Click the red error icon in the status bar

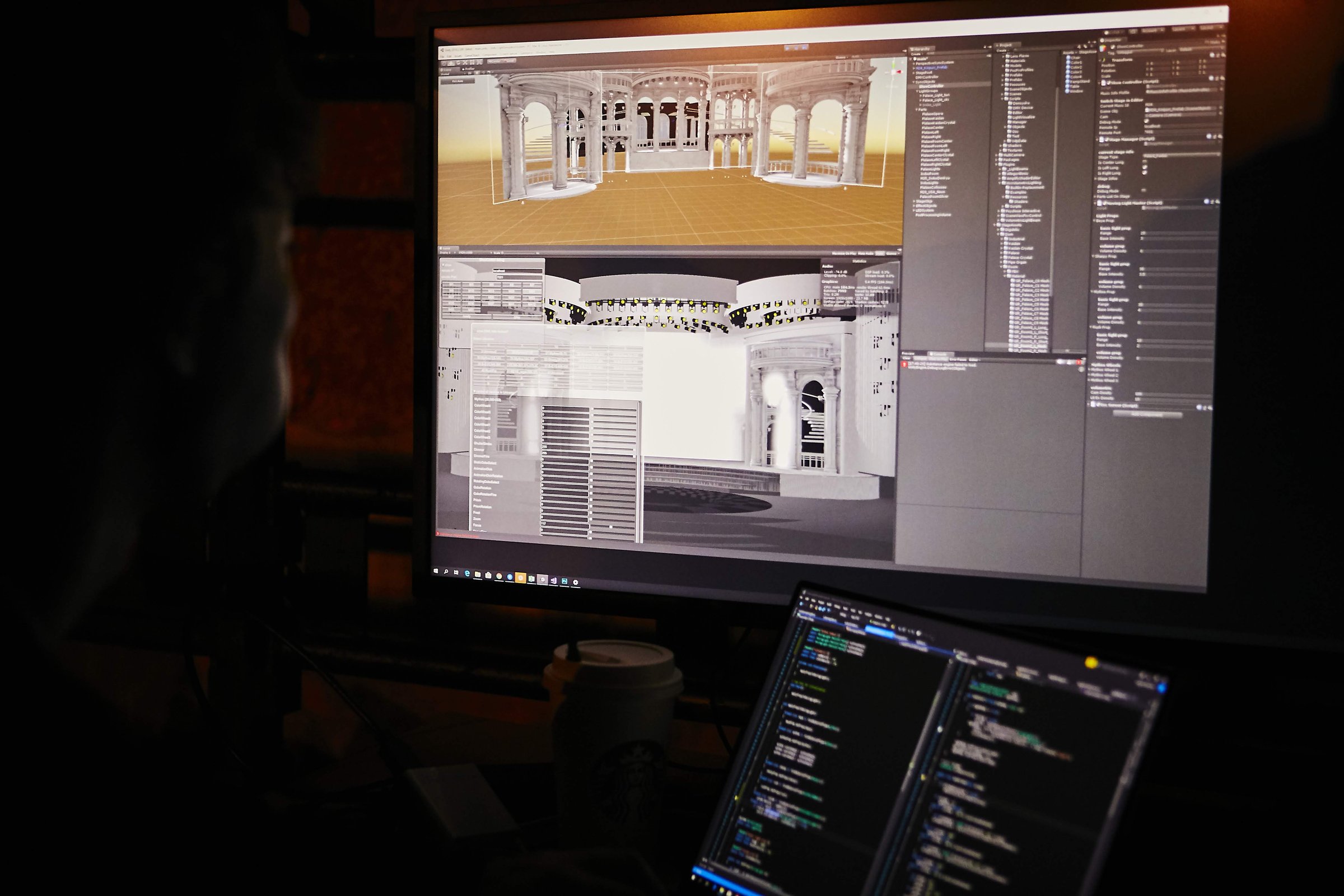click(x=438, y=534)
